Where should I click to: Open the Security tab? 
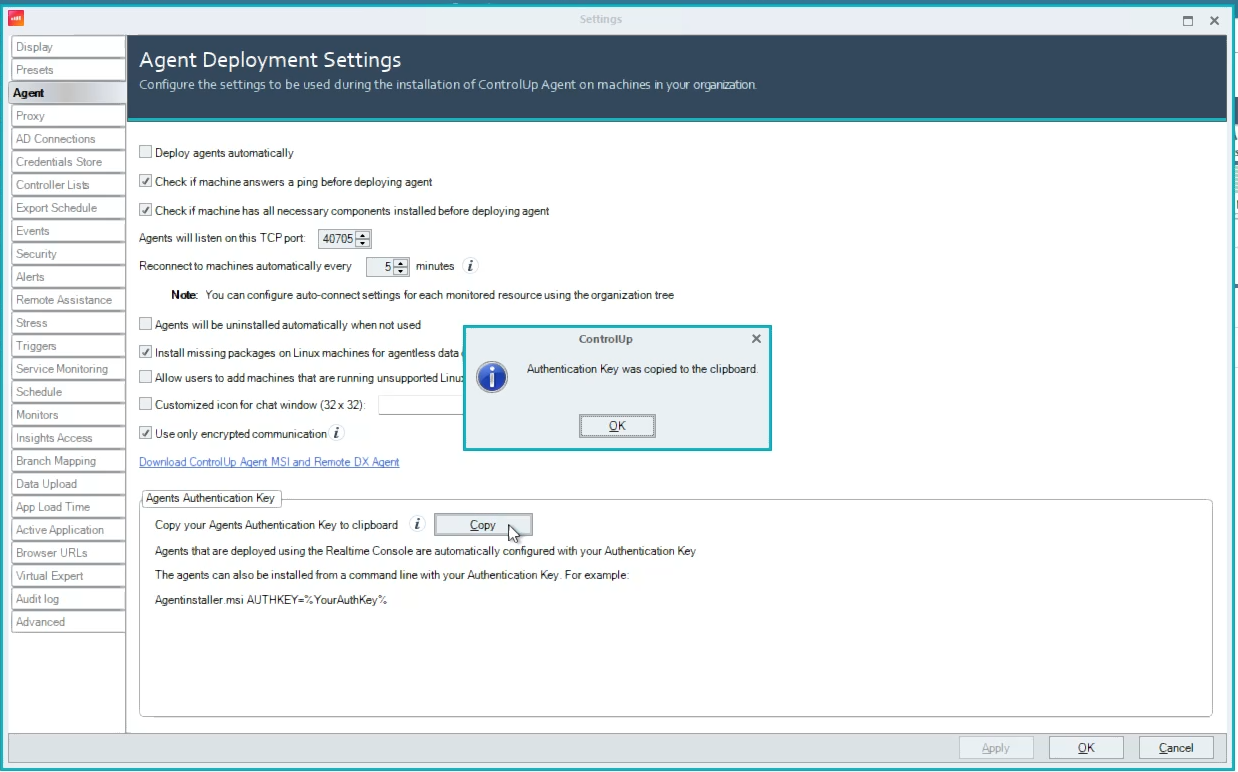pyautogui.click(x=67, y=254)
